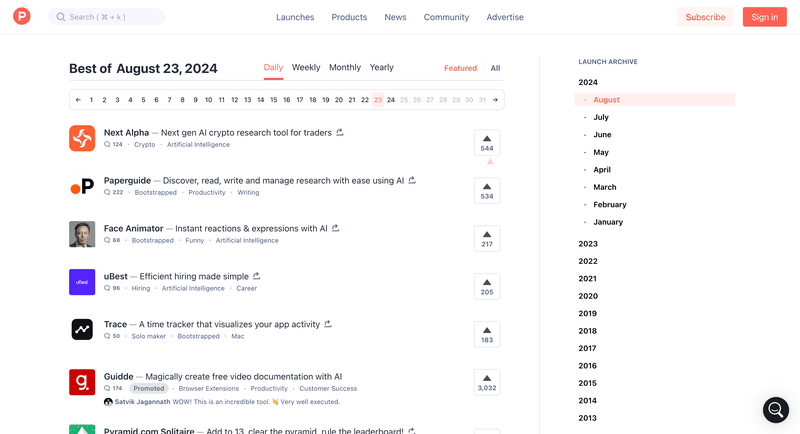Upvote Trace with 183 votes
The height and width of the screenshot is (434, 800).
(x=487, y=335)
